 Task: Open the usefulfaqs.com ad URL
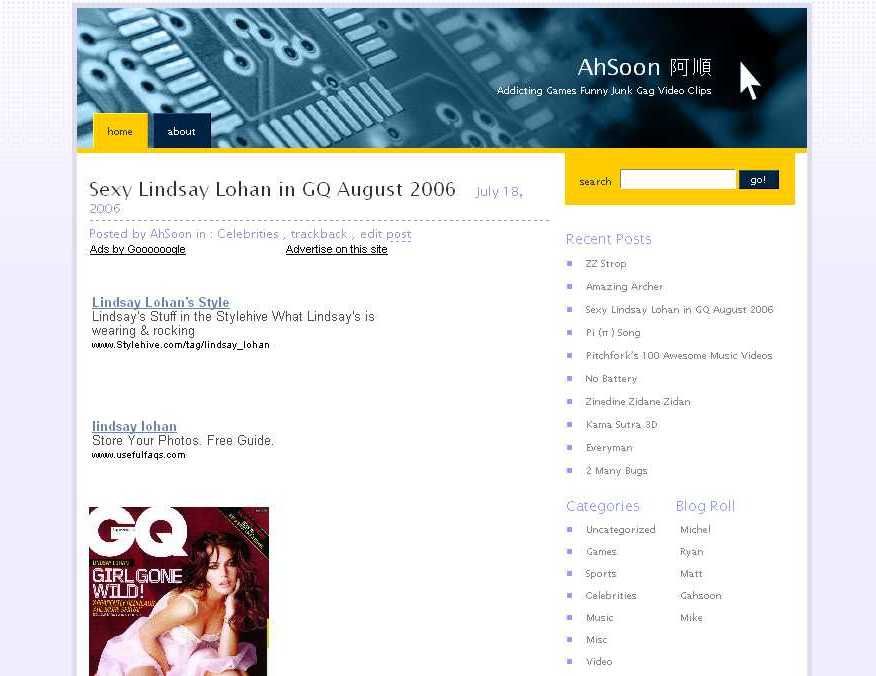click(x=139, y=455)
